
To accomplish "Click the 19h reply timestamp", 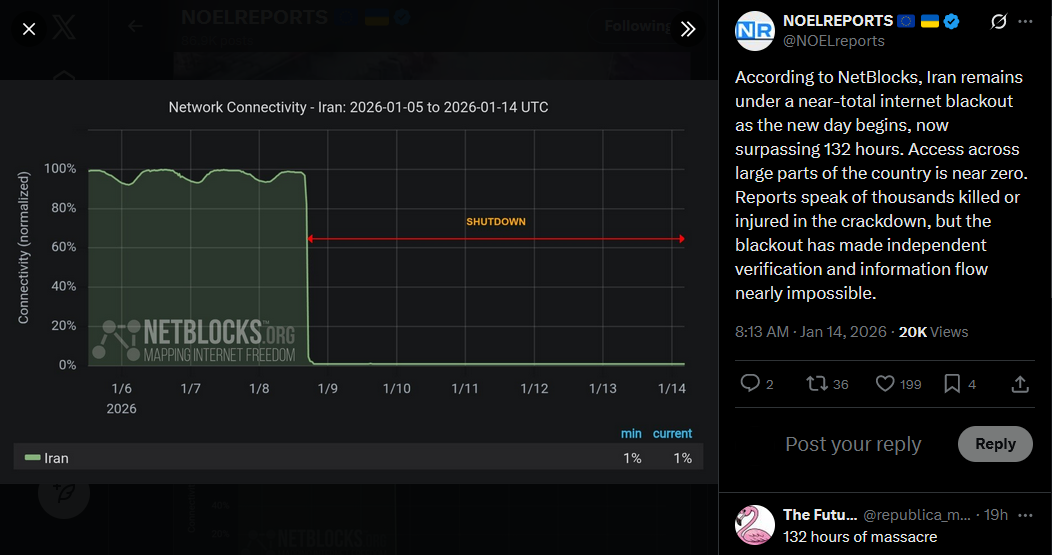I will [x=996, y=515].
